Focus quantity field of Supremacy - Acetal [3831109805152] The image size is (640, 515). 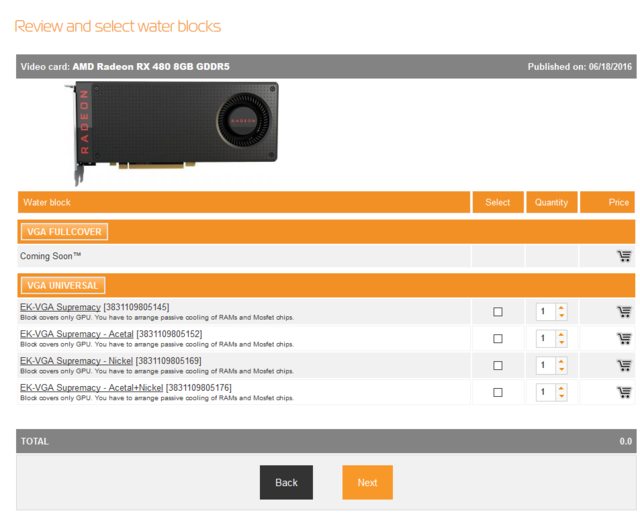(x=546, y=339)
